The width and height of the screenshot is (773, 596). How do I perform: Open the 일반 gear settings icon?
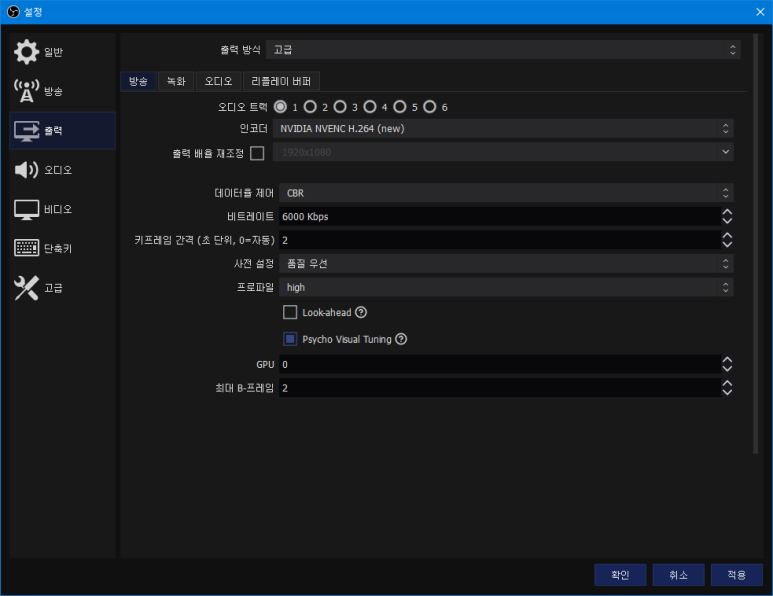(26, 52)
